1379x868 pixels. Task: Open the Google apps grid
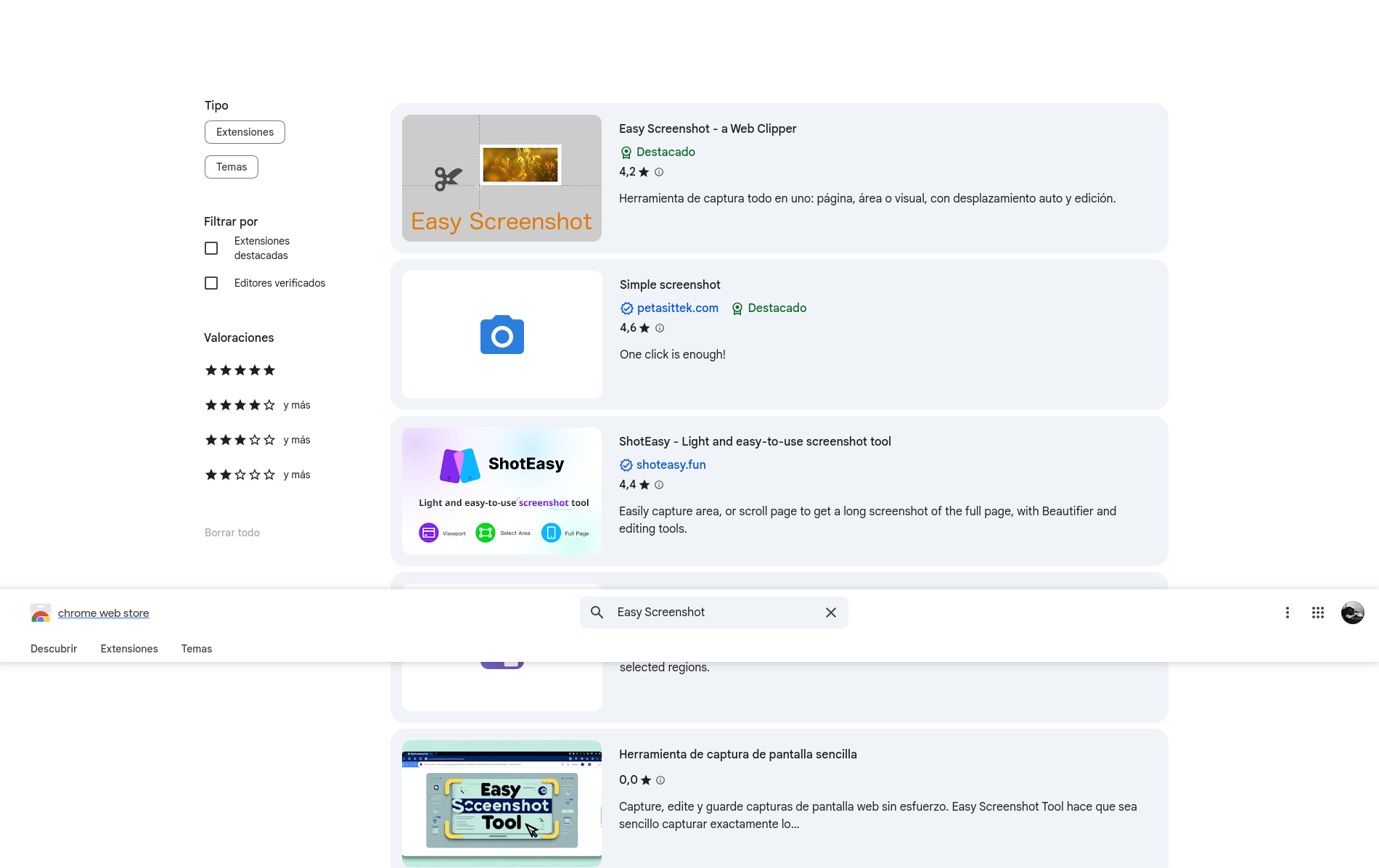point(1318,613)
